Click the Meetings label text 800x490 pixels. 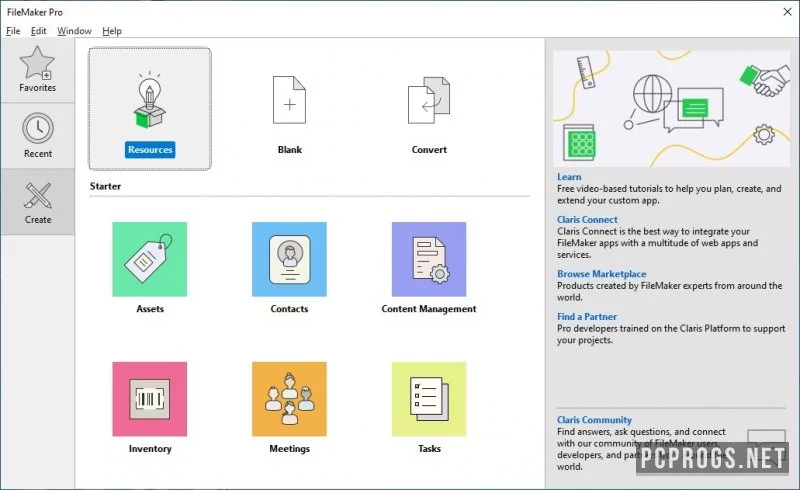pos(289,449)
